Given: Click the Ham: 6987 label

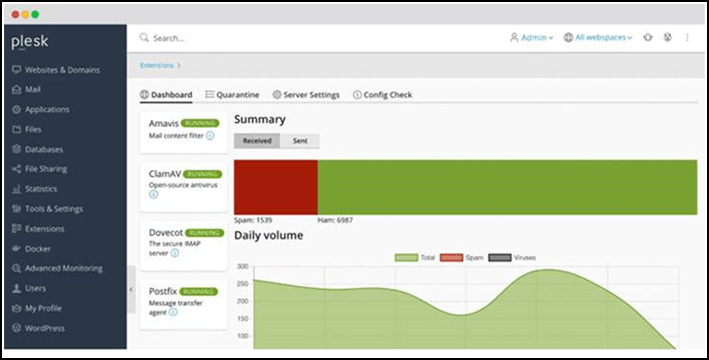Looking at the screenshot, I should point(335,220).
